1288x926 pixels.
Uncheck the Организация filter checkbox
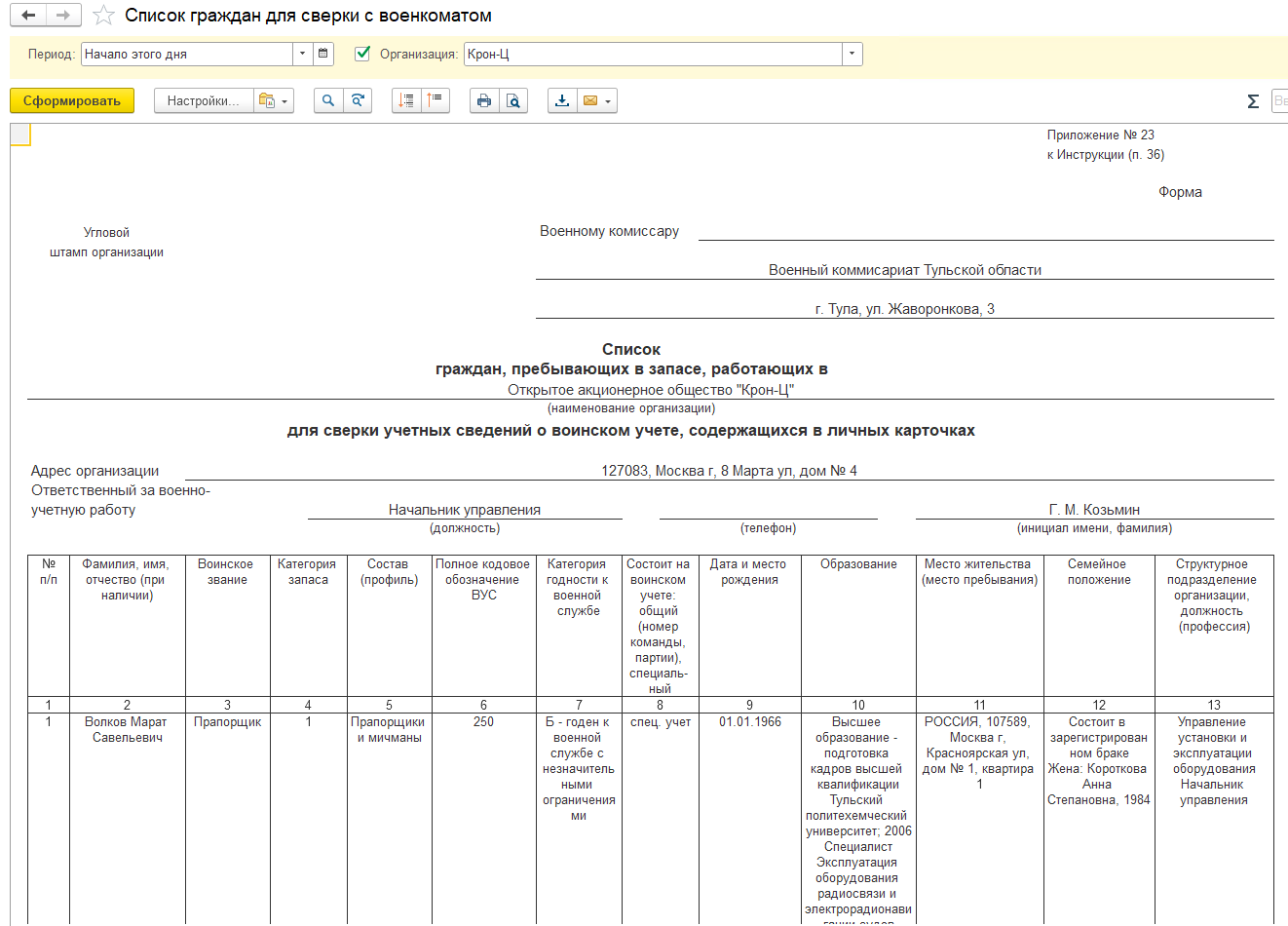pyautogui.click(x=362, y=54)
